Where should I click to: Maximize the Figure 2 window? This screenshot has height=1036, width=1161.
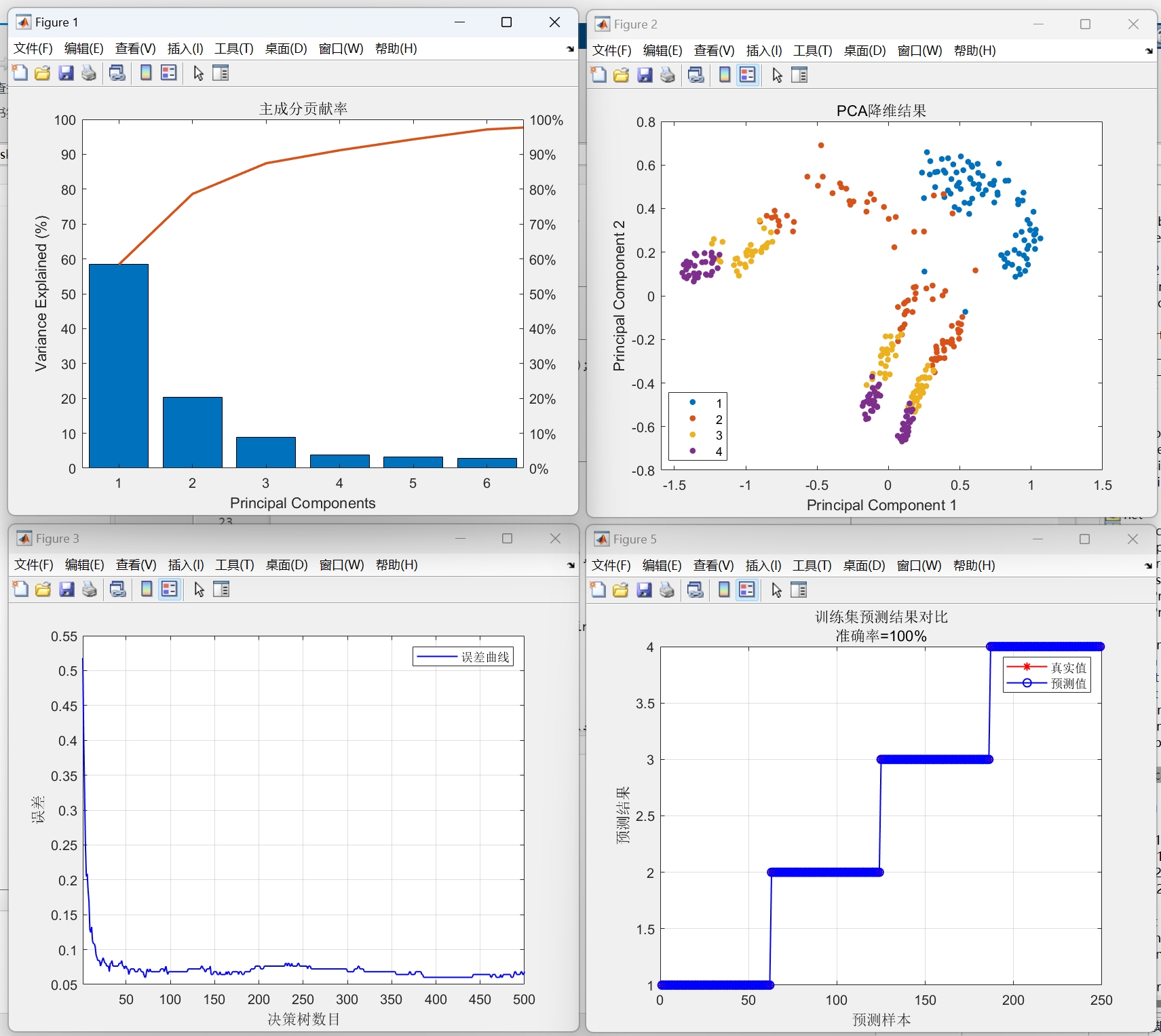point(1085,24)
